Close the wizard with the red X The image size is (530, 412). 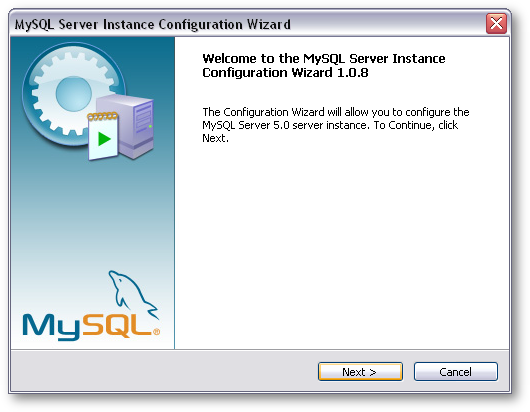pyautogui.click(x=496, y=24)
